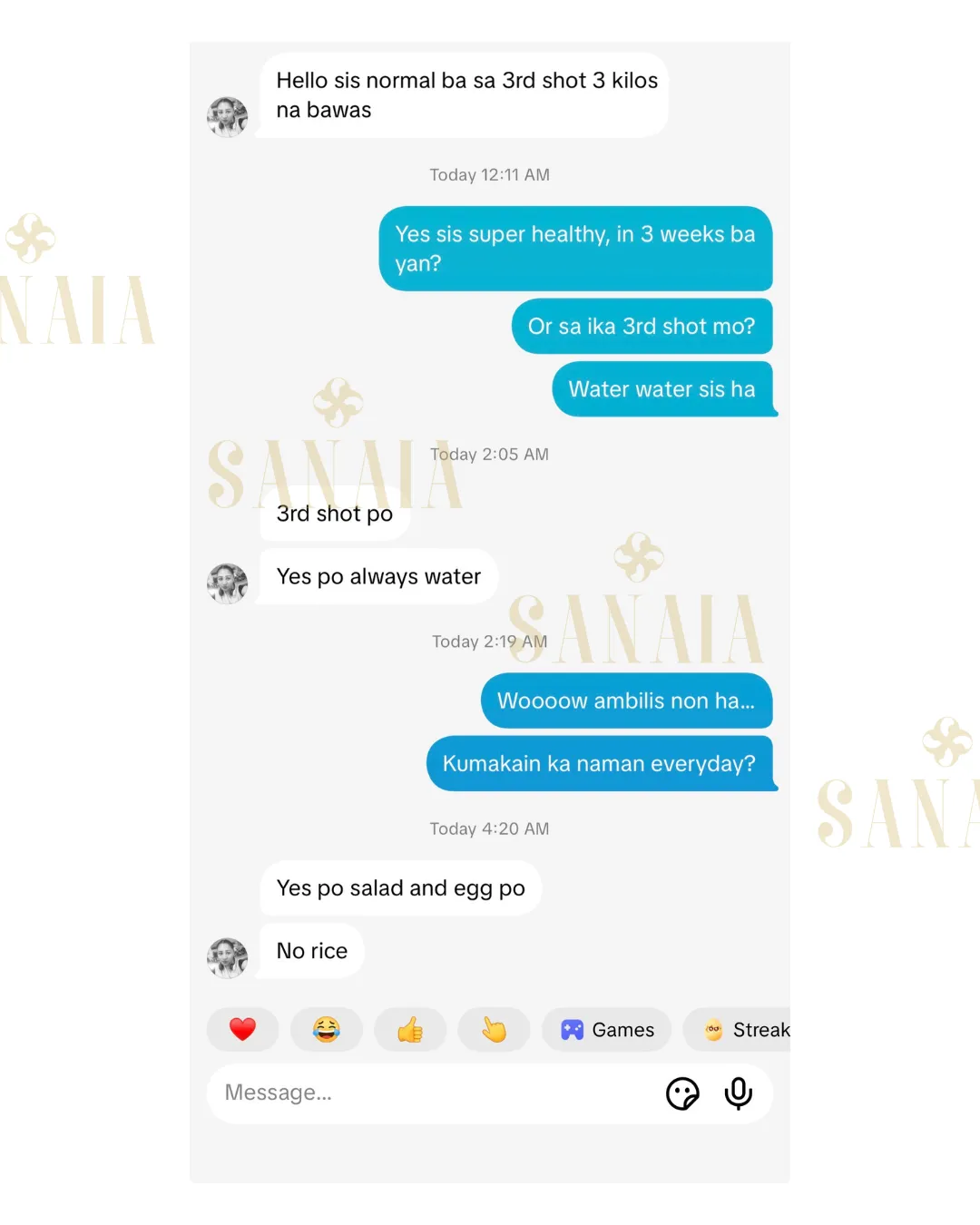The width and height of the screenshot is (980, 1225).
Task: Tap the microphone voice message icon
Action: pos(739,1093)
